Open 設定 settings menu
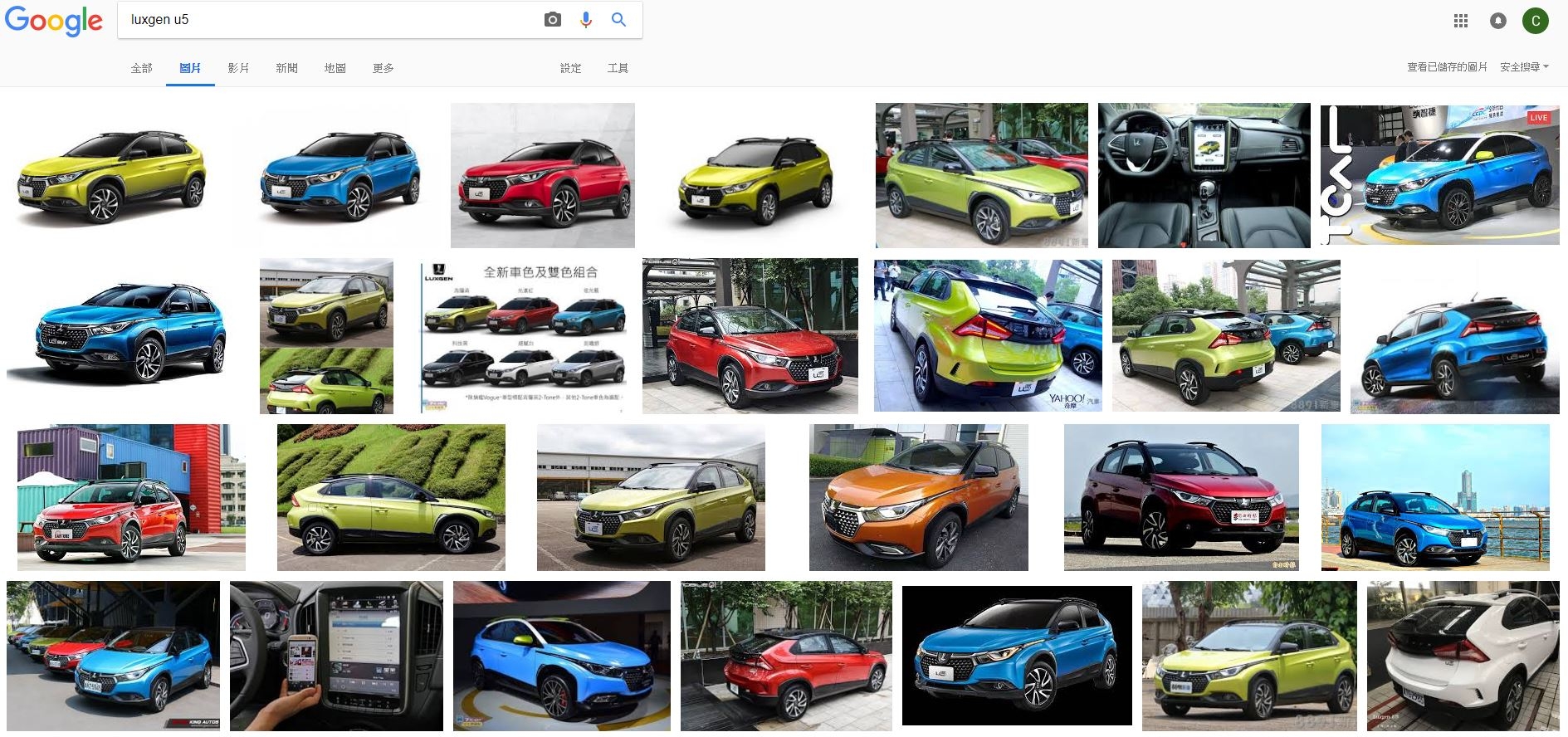Image resolution: width=1568 pixels, height=737 pixels. click(x=571, y=68)
